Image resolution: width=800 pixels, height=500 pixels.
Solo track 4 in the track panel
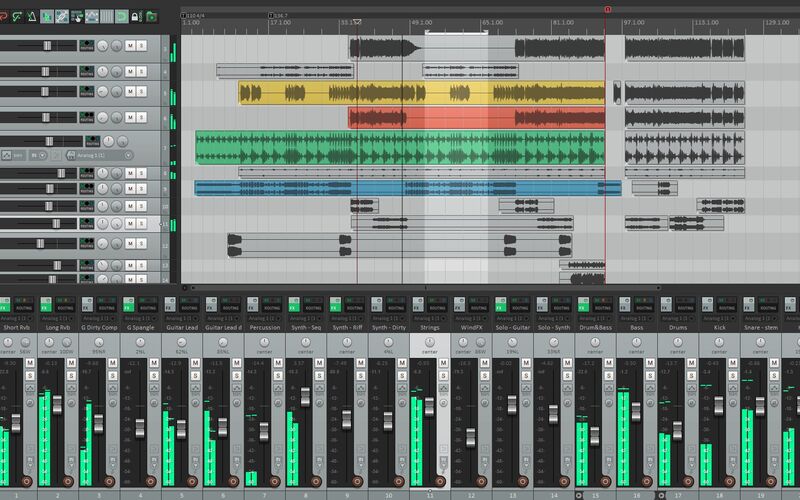coord(142,71)
